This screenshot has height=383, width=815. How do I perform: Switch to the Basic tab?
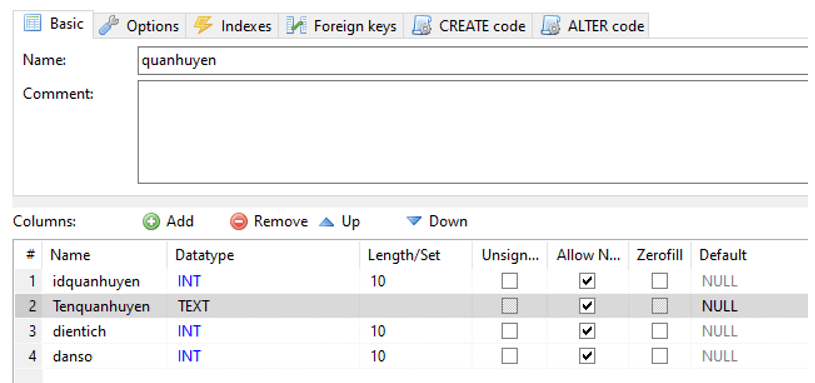click(54, 24)
